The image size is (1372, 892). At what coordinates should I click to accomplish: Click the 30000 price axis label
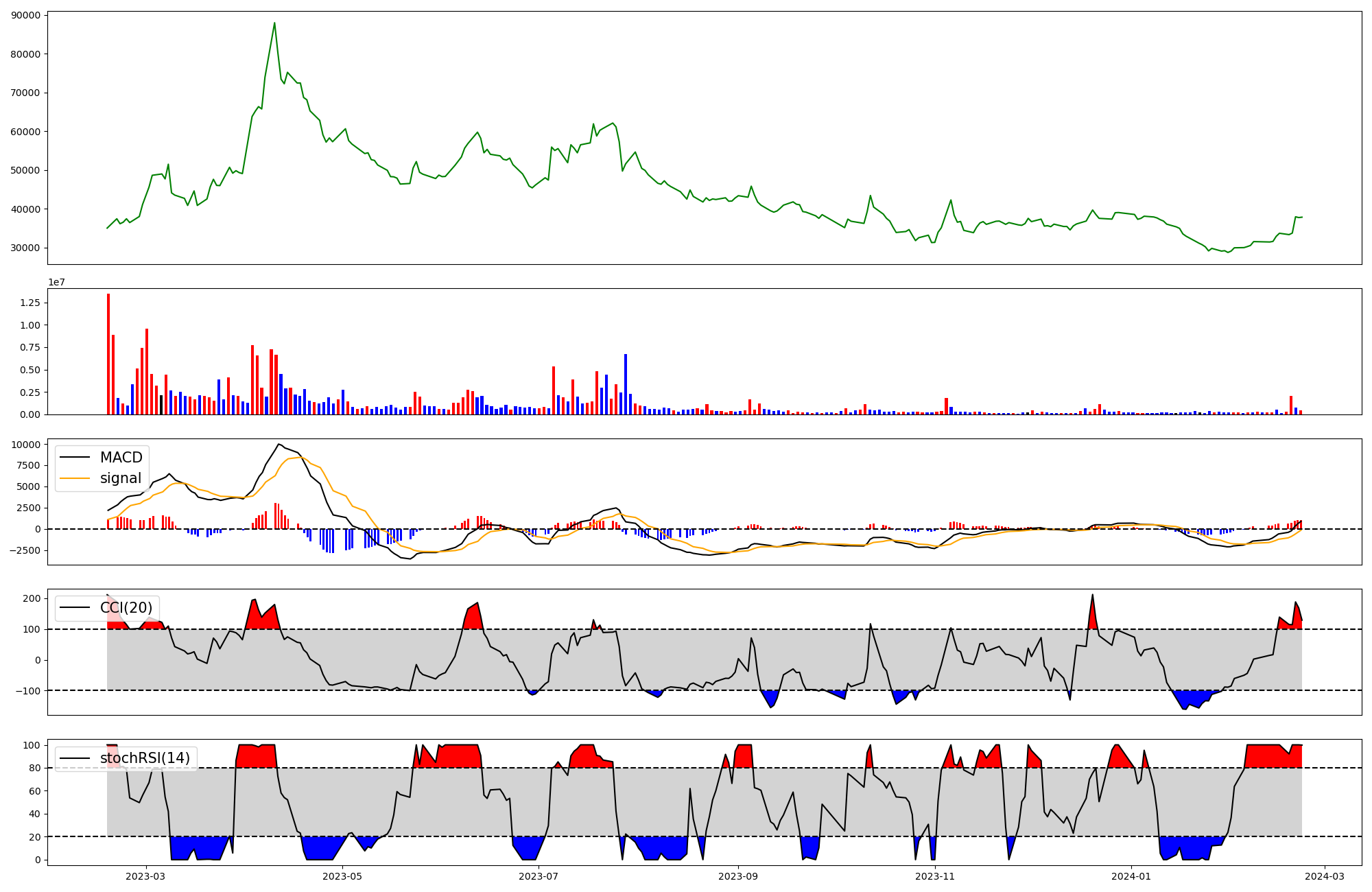[x=25, y=248]
